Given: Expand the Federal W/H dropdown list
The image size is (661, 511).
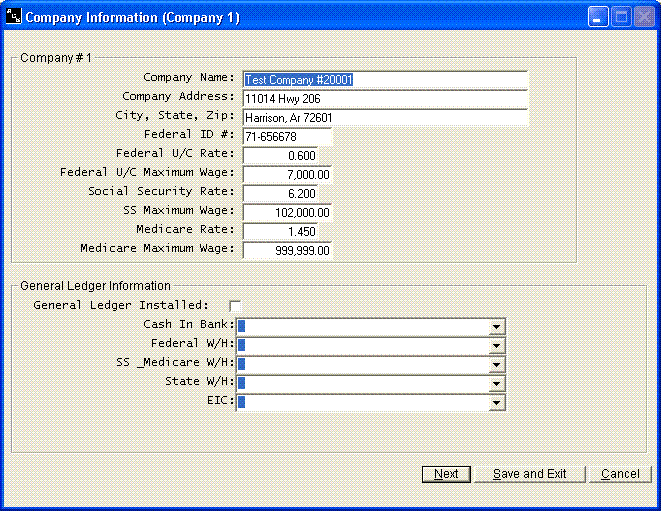Looking at the screenshot, I should tap(496, 345).
